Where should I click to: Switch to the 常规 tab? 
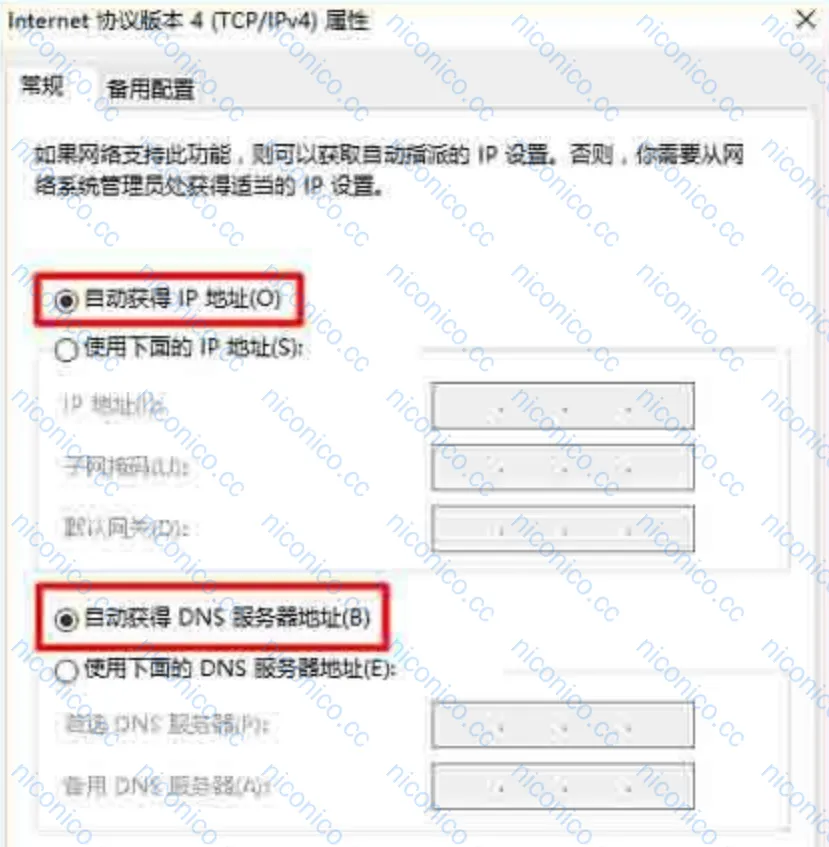click(42, 86)
